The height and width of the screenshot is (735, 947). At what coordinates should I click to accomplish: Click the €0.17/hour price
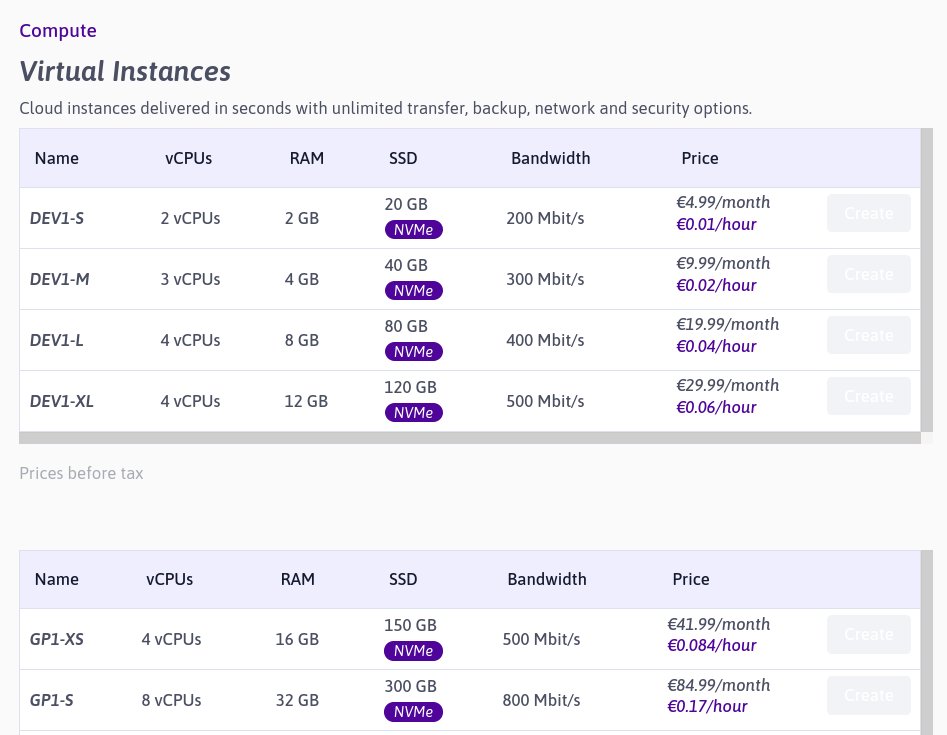(707, 707)
